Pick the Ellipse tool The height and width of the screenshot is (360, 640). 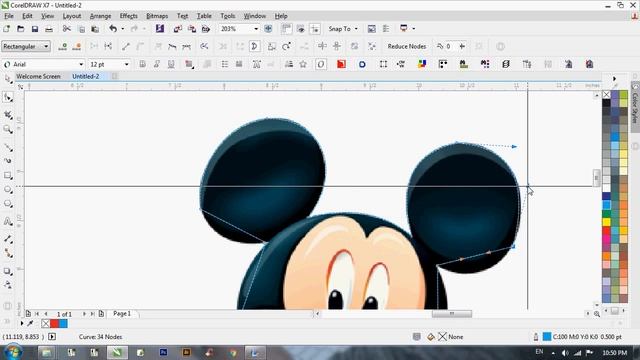(x=8, y=190)
